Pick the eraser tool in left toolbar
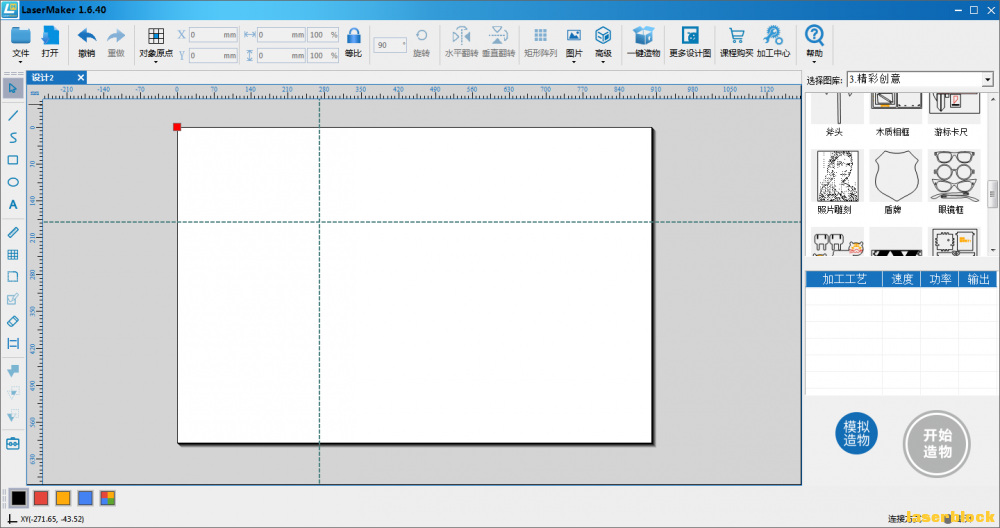Image resolution: width=1000 pixels, height=528 pixels. [13, 321]
